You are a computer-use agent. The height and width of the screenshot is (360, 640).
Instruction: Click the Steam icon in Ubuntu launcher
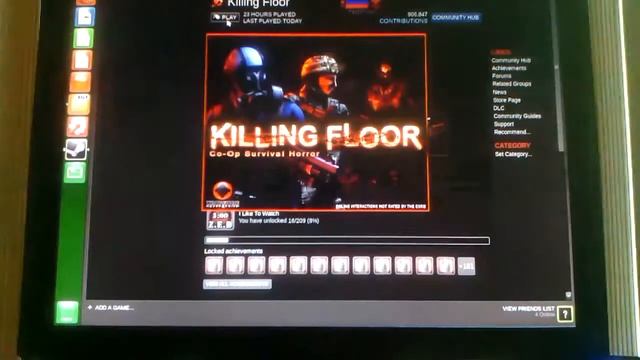coord(76,149)
